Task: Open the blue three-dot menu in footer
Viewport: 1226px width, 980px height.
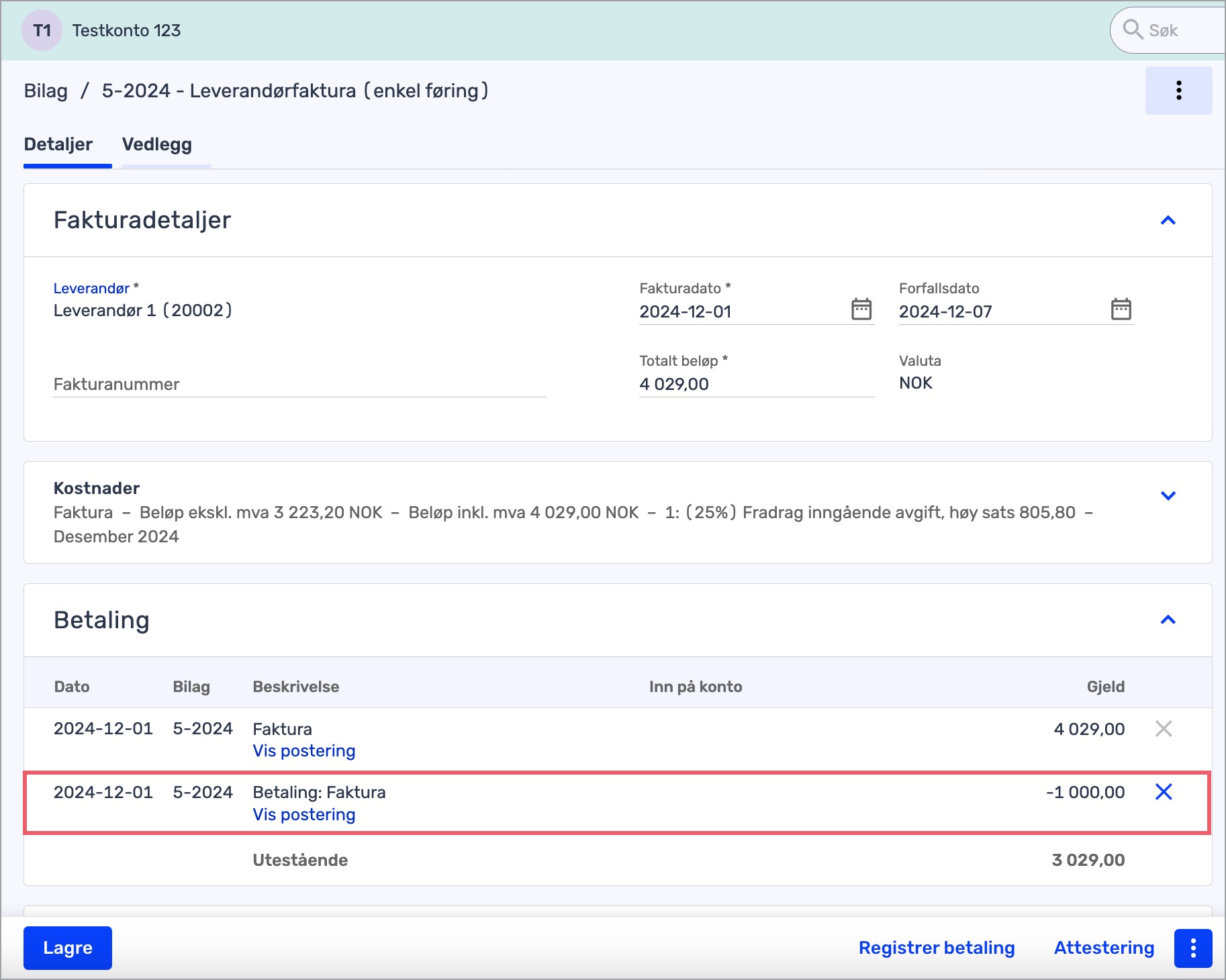Action: [1193, 948]
